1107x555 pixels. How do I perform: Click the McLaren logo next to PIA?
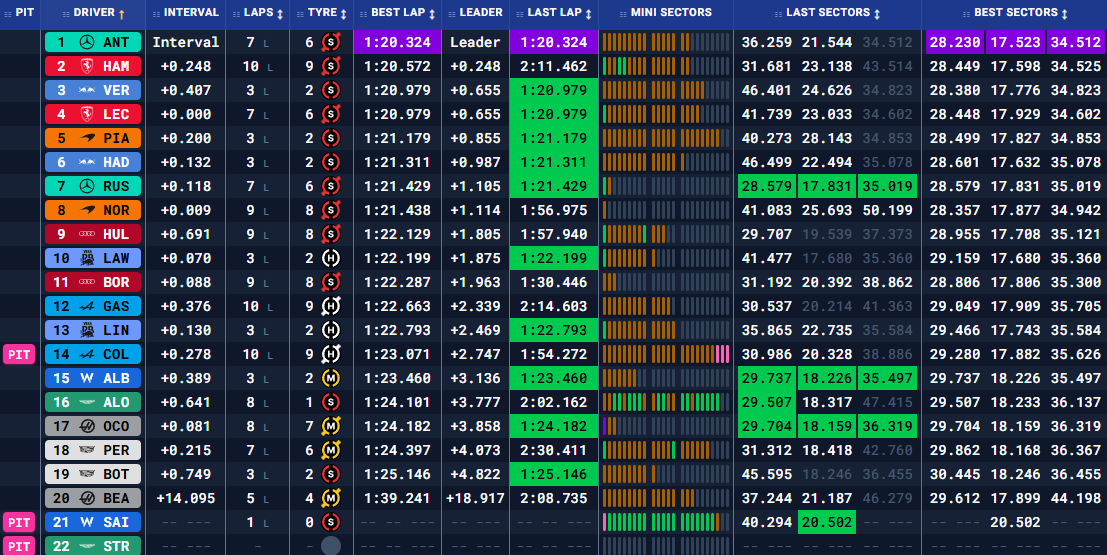87,138
